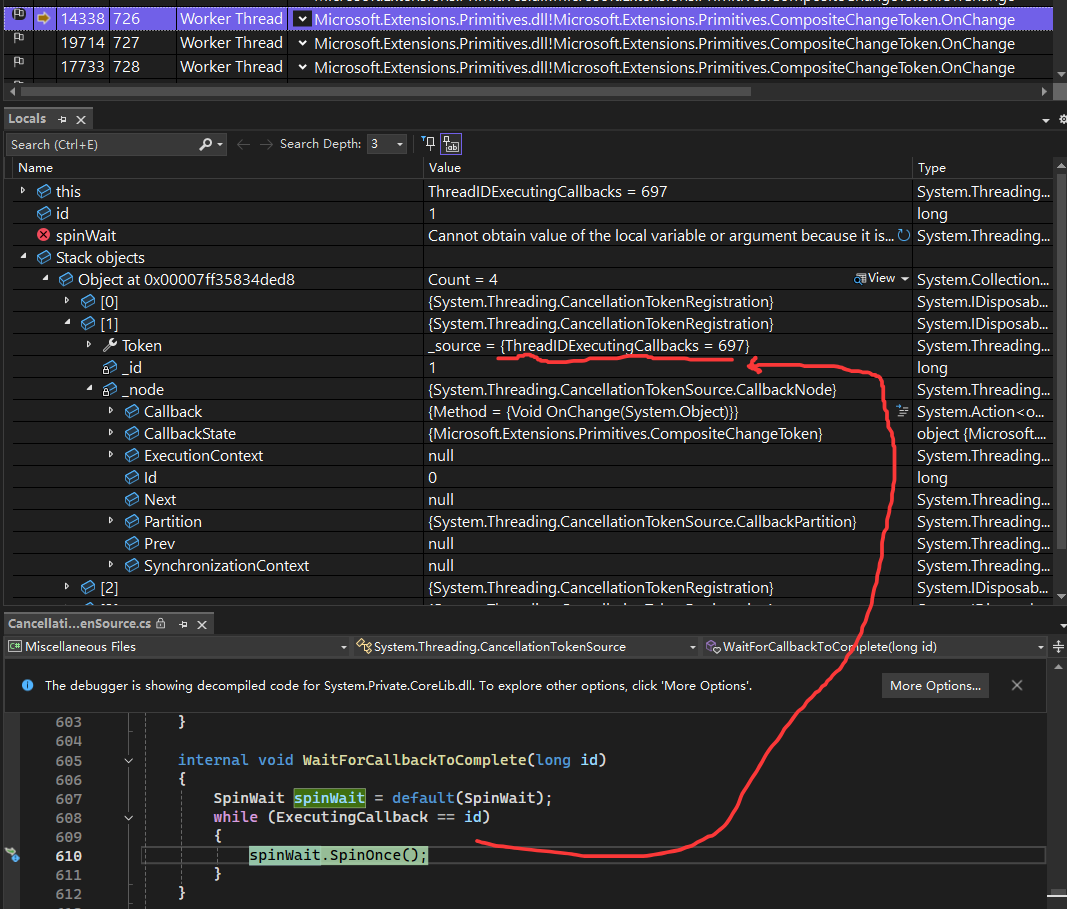Screen dimensions: 1067x909
Task: Toggle flag on thread 17733
Action: [x=18, y=67]
